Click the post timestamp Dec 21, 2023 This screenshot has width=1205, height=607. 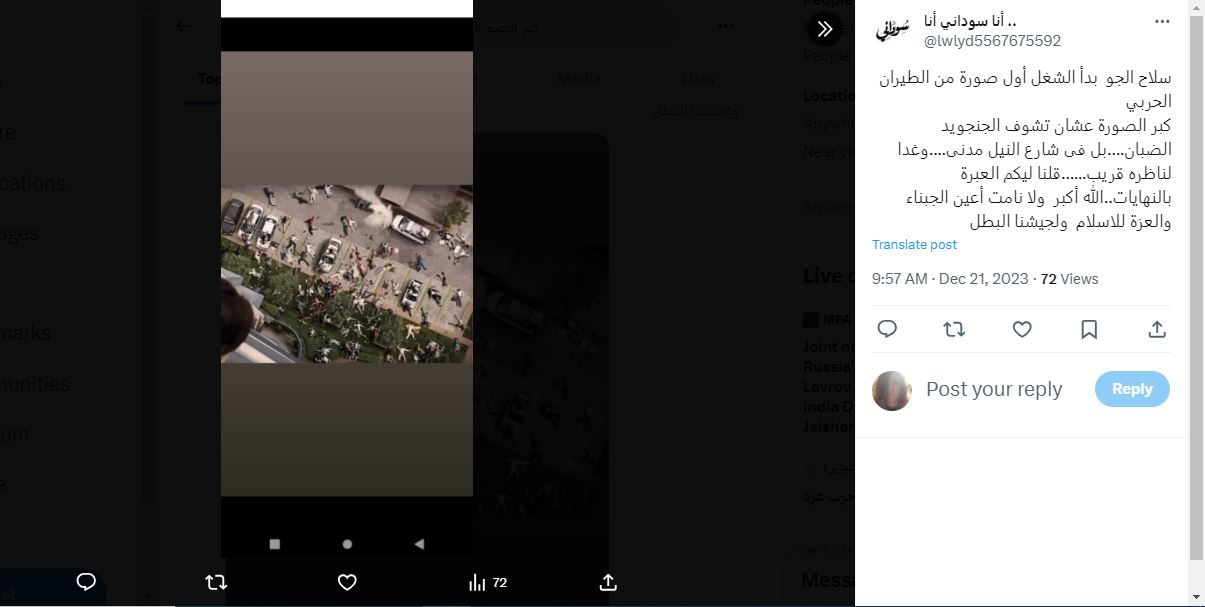[x=950, y=279]
